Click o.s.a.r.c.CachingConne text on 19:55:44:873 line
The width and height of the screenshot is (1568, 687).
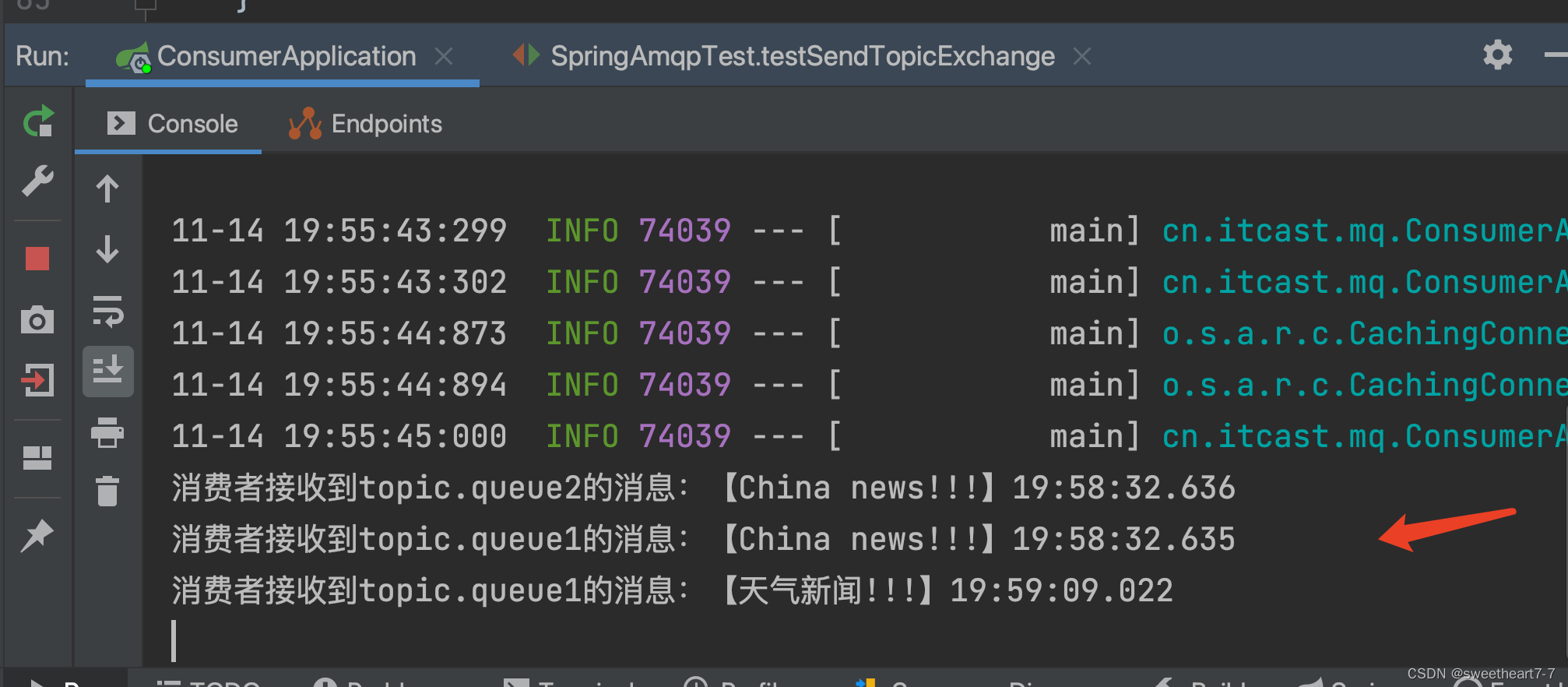click(x=1365, y=333)
